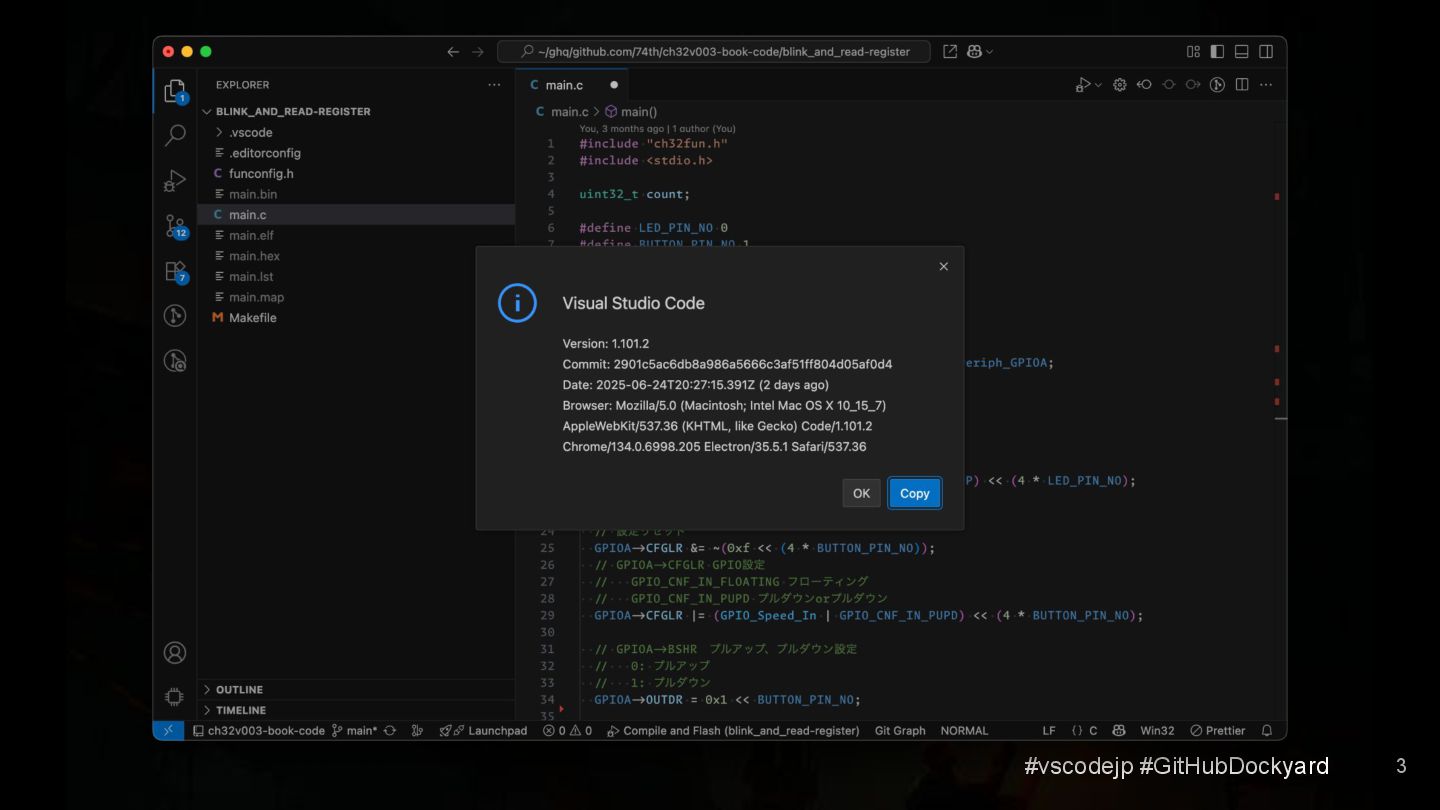
Task: Synchronize changes from the status bar
Action: point(390,731)
